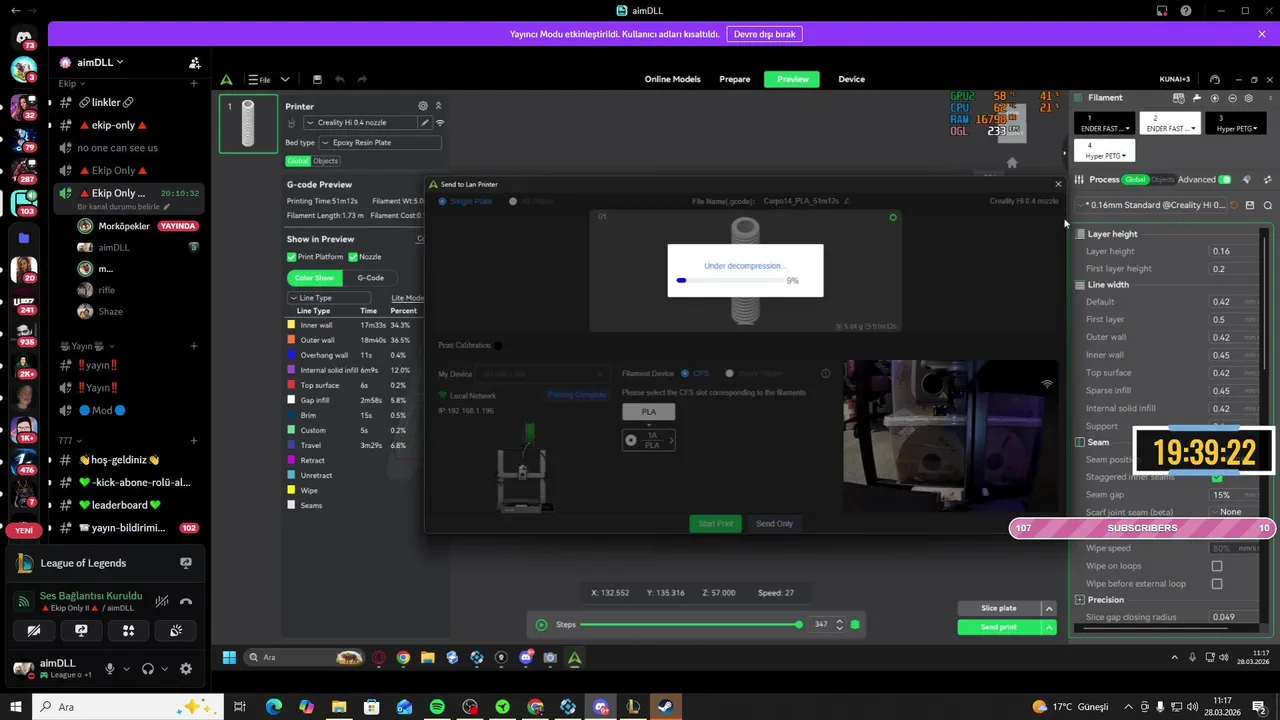Disconnect from Discord voice channel
The width and height of the screenshot is (1280, 720).
click(186, 602)
